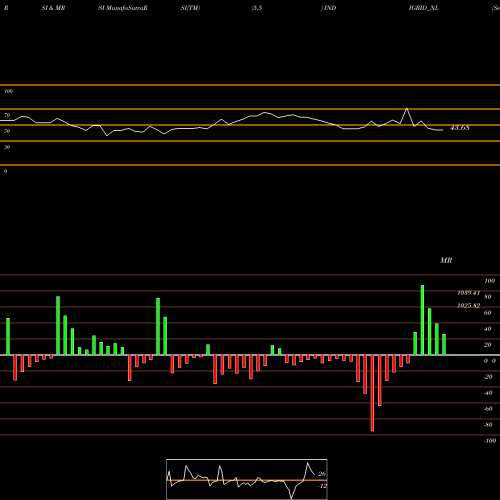Click the MR axis label -100
Image resolution: width=500 pixels, height=500 pixels.
tap(490, 441)
